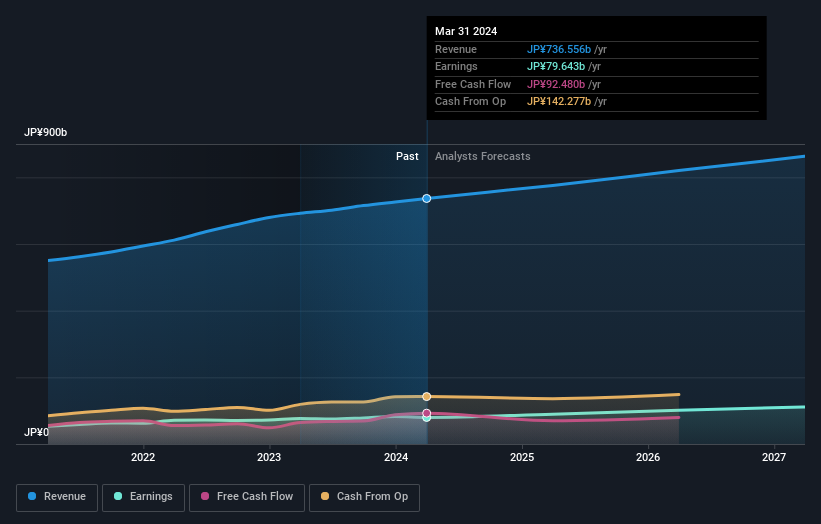
Task: Select the Revenue data point at Mar 2024
Action: pyautogui.click(x=427, y=198)
